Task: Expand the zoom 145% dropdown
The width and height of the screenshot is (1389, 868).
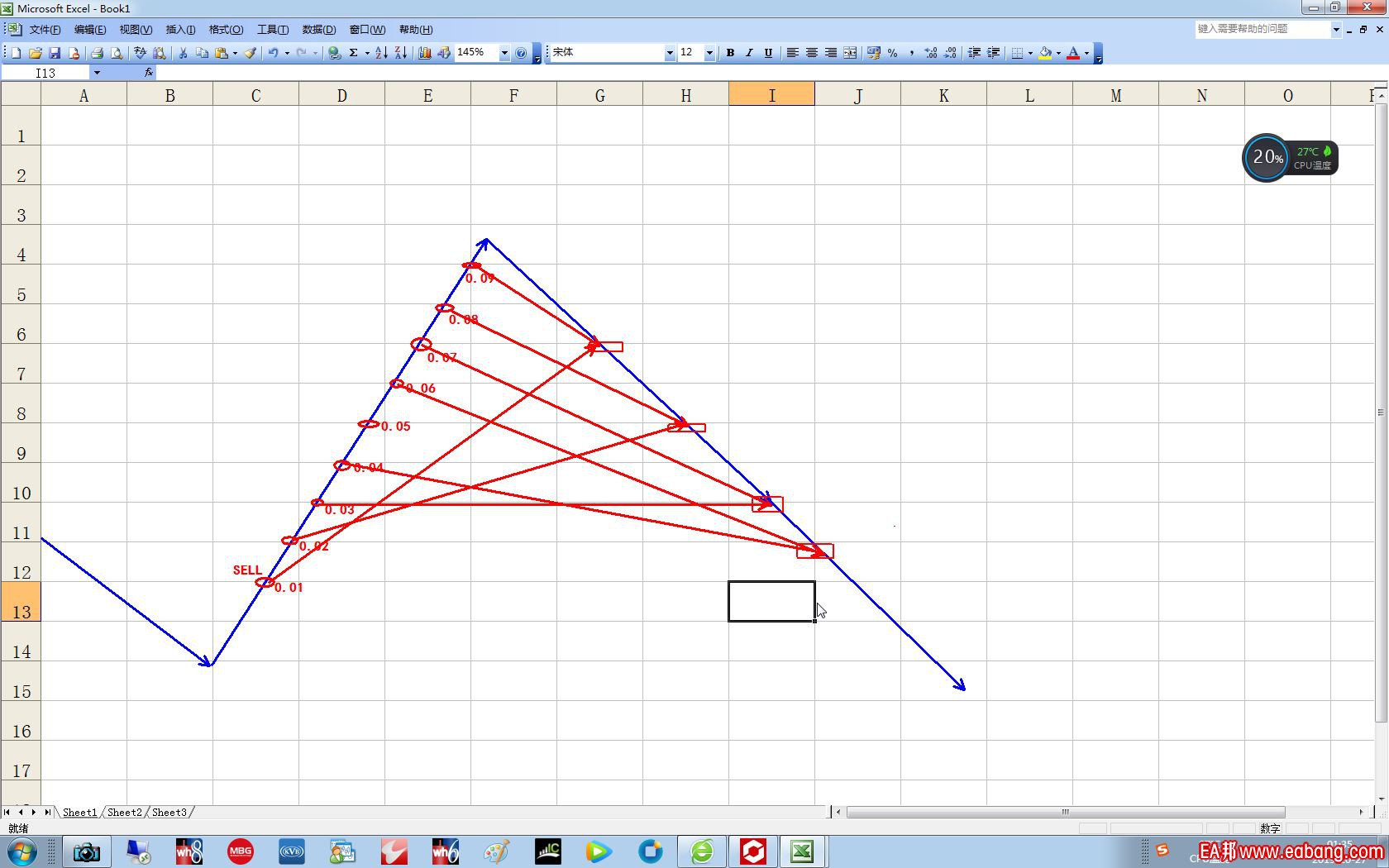Action: [504, 53]
